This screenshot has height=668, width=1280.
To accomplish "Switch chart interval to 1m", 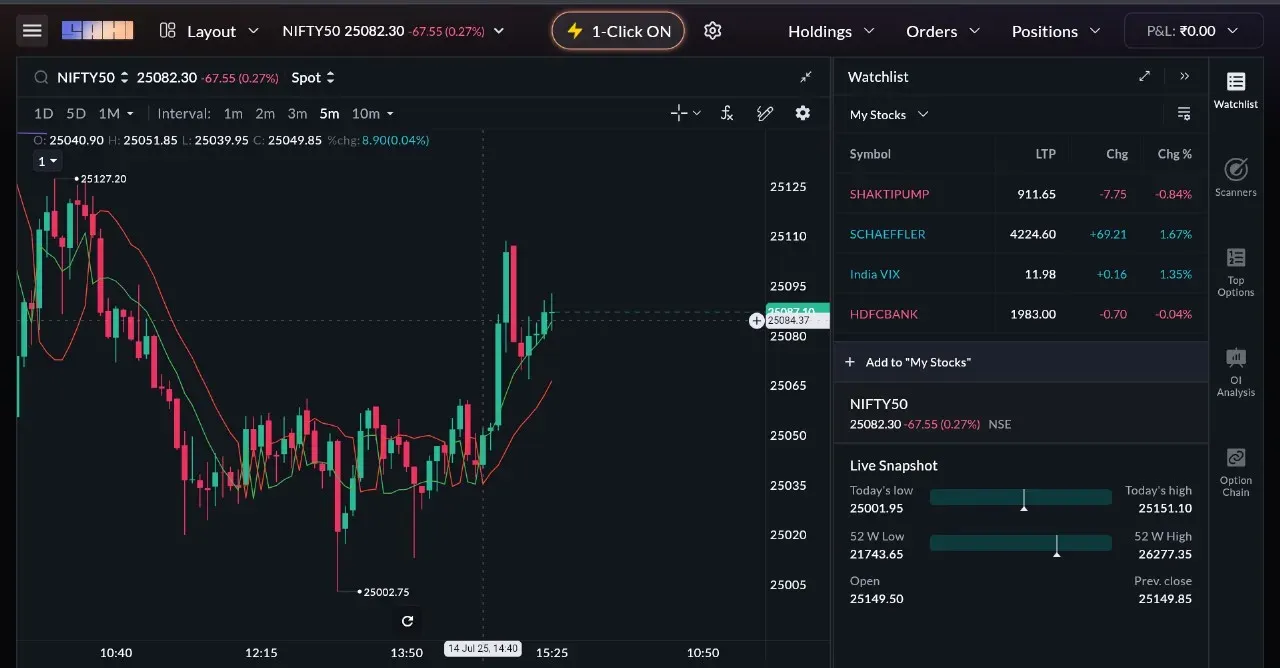I will 233,114.
